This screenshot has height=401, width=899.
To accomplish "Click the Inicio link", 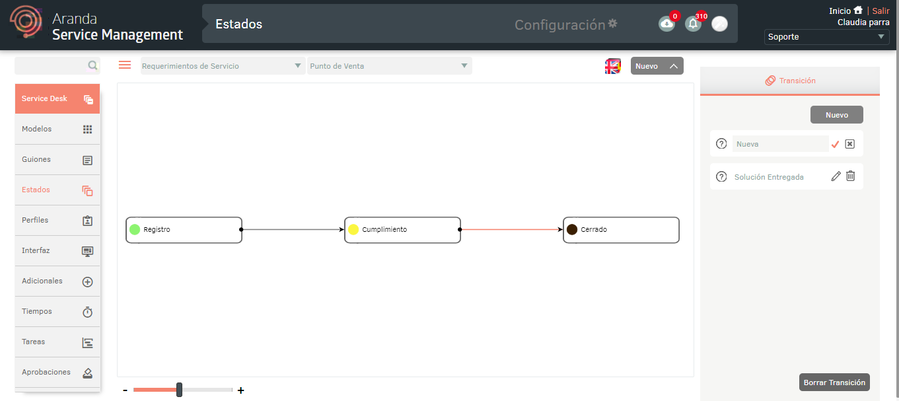I will point(840,11).
